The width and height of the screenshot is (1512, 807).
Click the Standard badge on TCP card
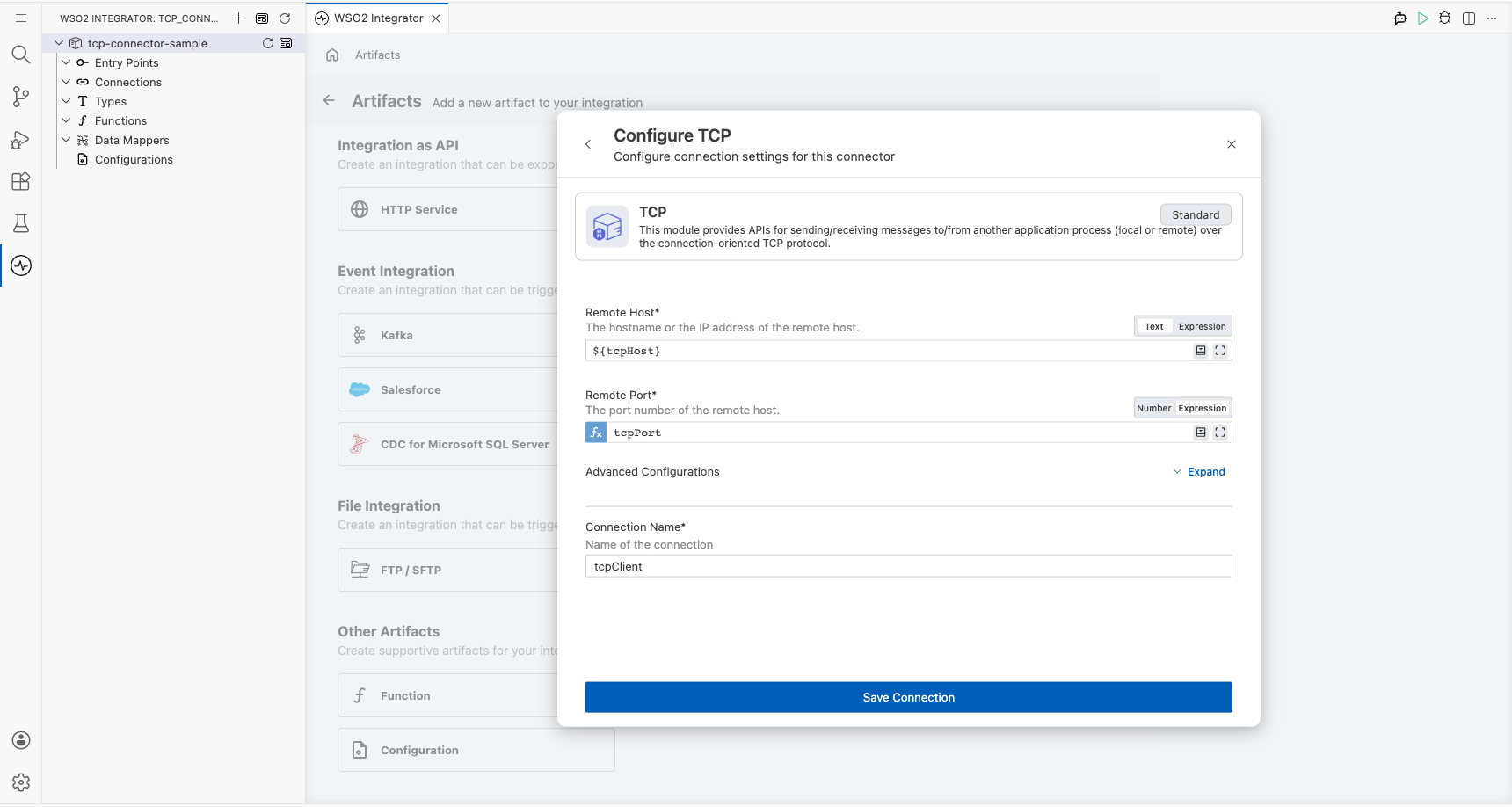[x=1196, y=214]
